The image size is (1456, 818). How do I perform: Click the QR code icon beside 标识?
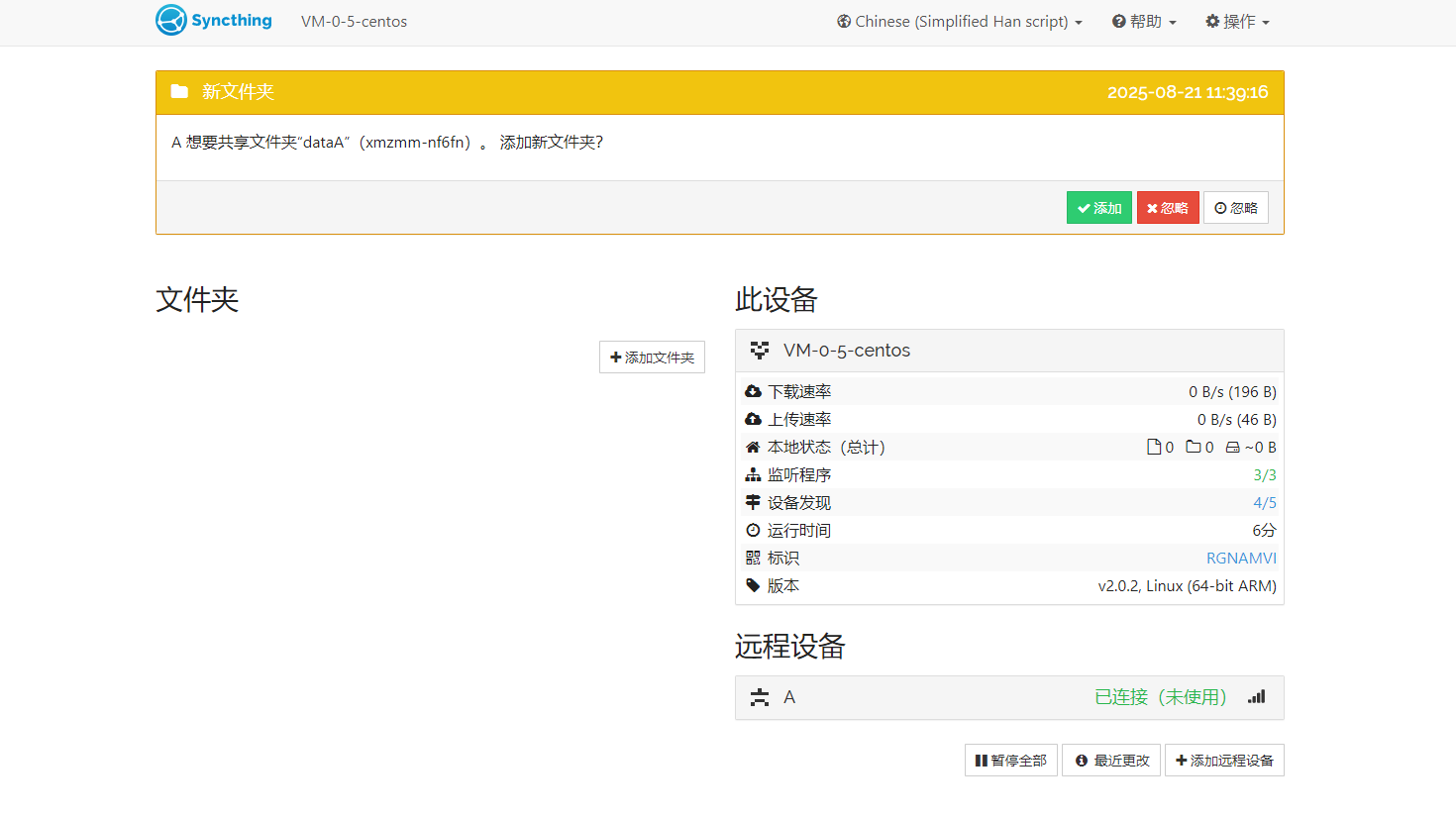click(753, 558)
